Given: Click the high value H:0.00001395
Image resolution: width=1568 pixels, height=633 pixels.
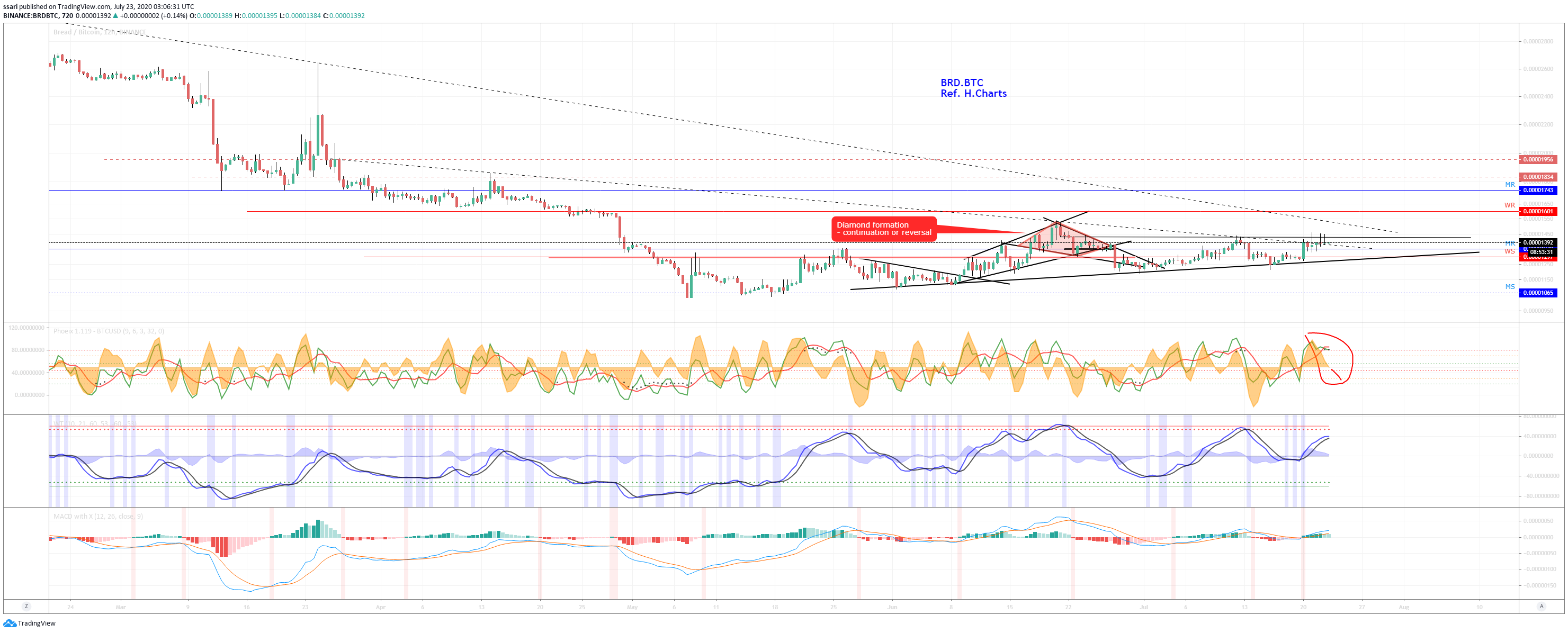Looking at the screenshot, I should point(256,16).
